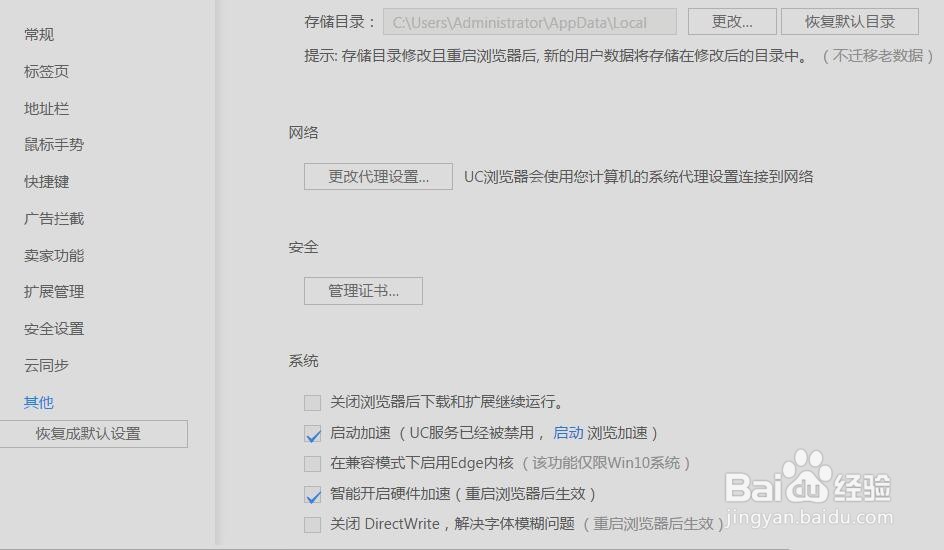Screen dimensions: 944x550
Task: Click the hint text 不迁移老数据
Action: coord(877,56)
